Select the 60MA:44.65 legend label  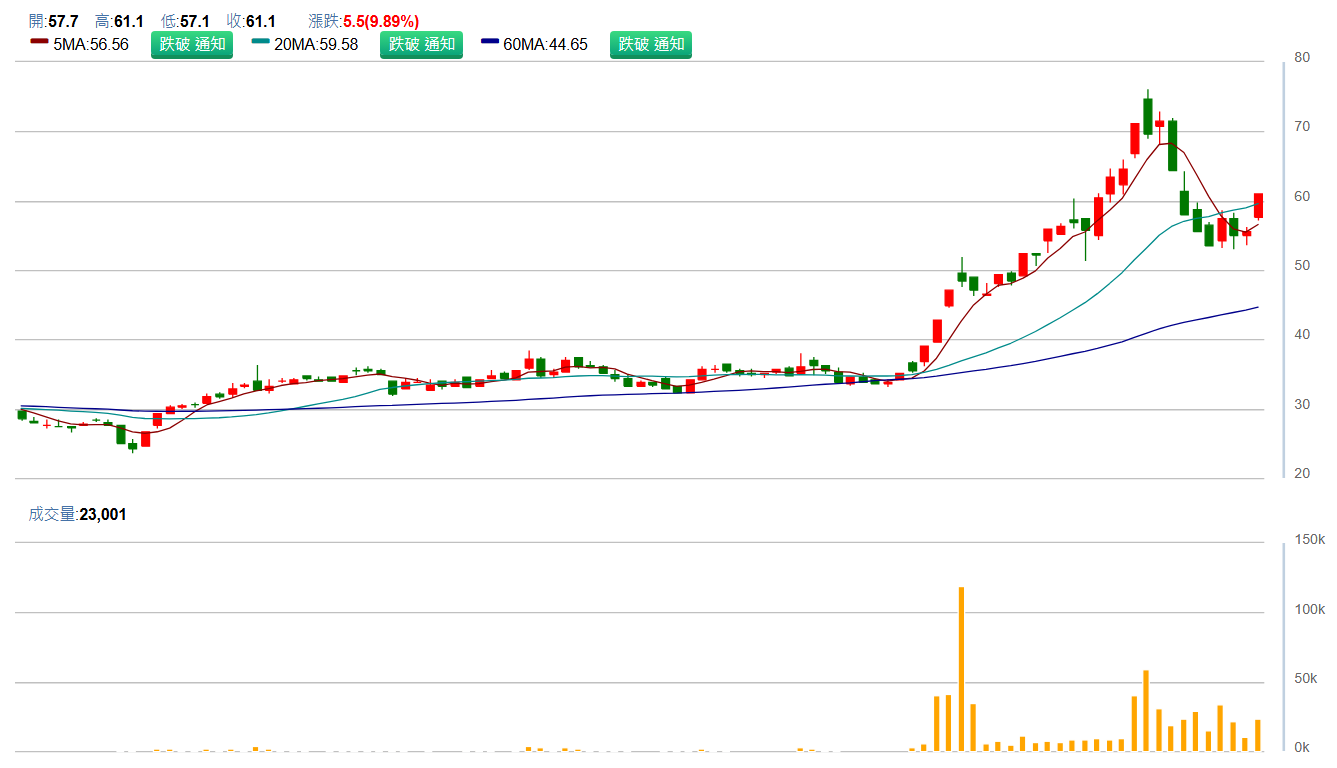point(546,44)
